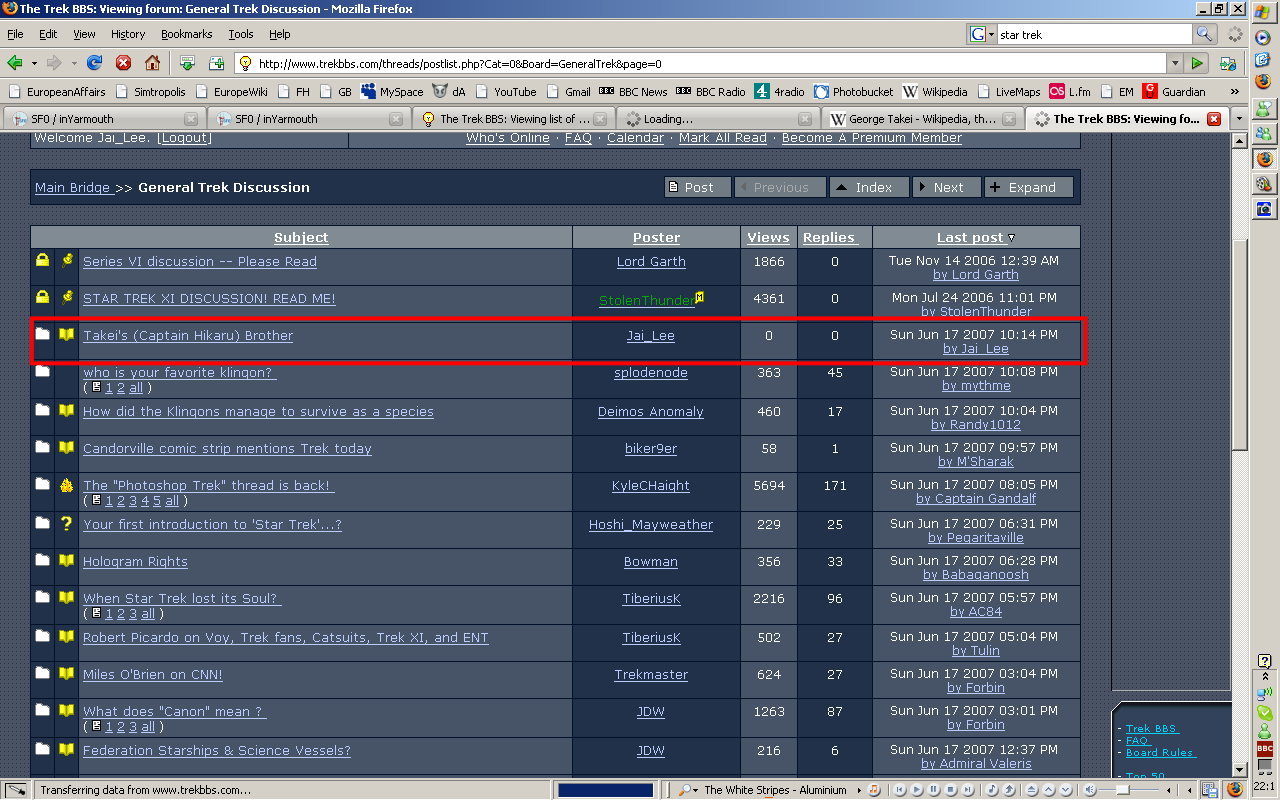1280x800 pixels.
Task: Open Hologram Rights thread
Action: pos(135,562)
